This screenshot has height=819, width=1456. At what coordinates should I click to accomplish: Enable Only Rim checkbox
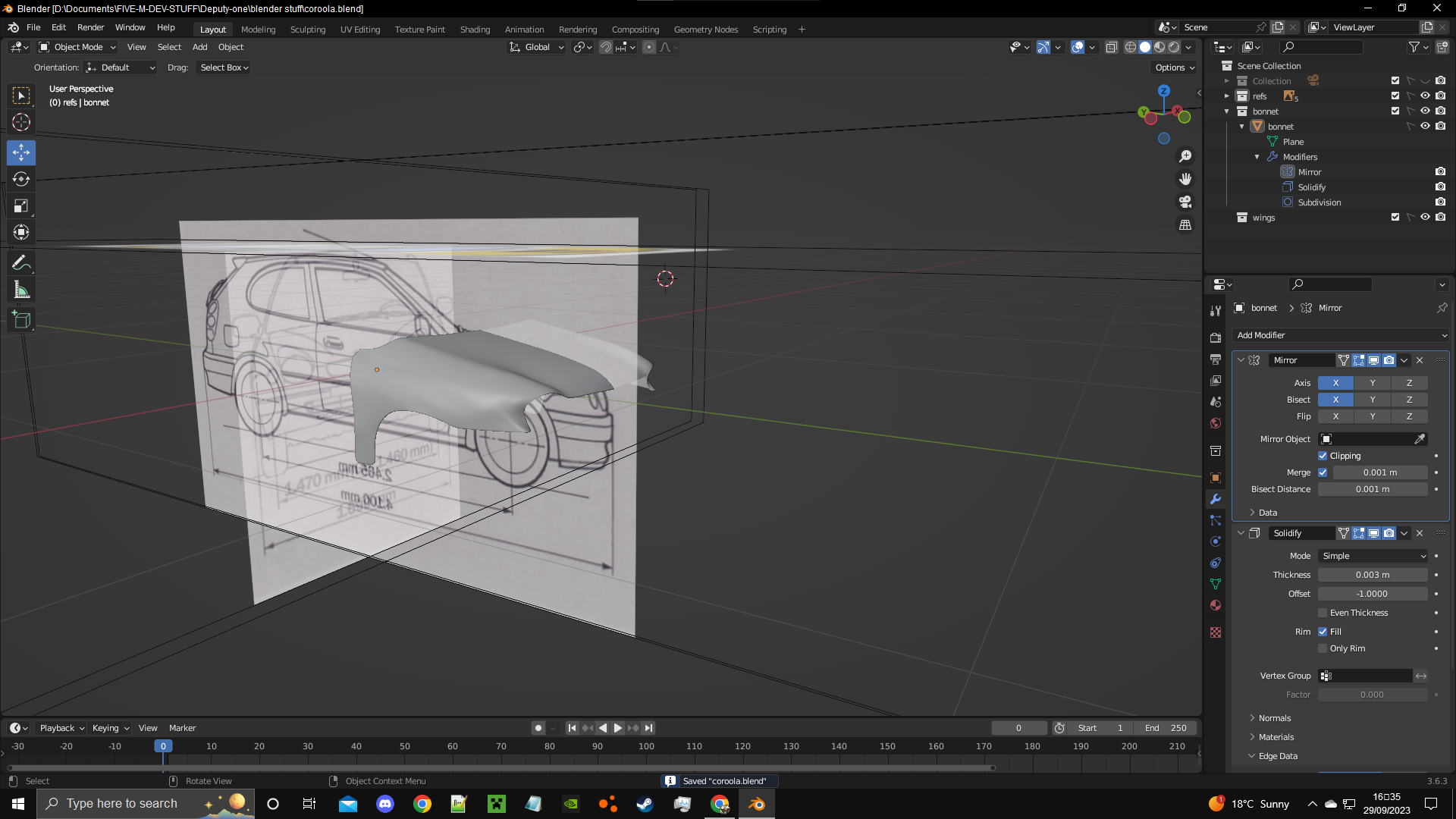pos(1323,648)
